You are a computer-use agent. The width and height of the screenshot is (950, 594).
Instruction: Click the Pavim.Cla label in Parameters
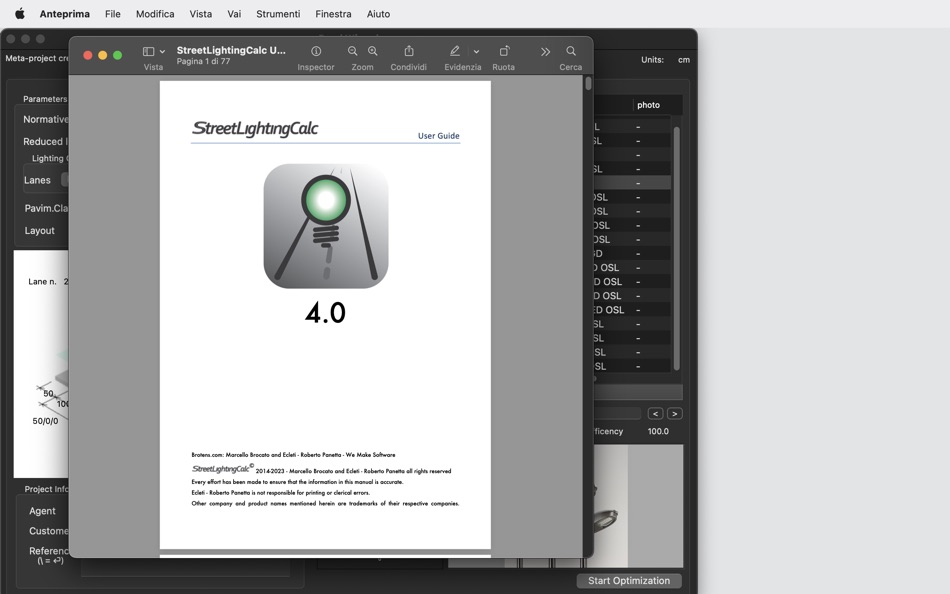(46, 208)
